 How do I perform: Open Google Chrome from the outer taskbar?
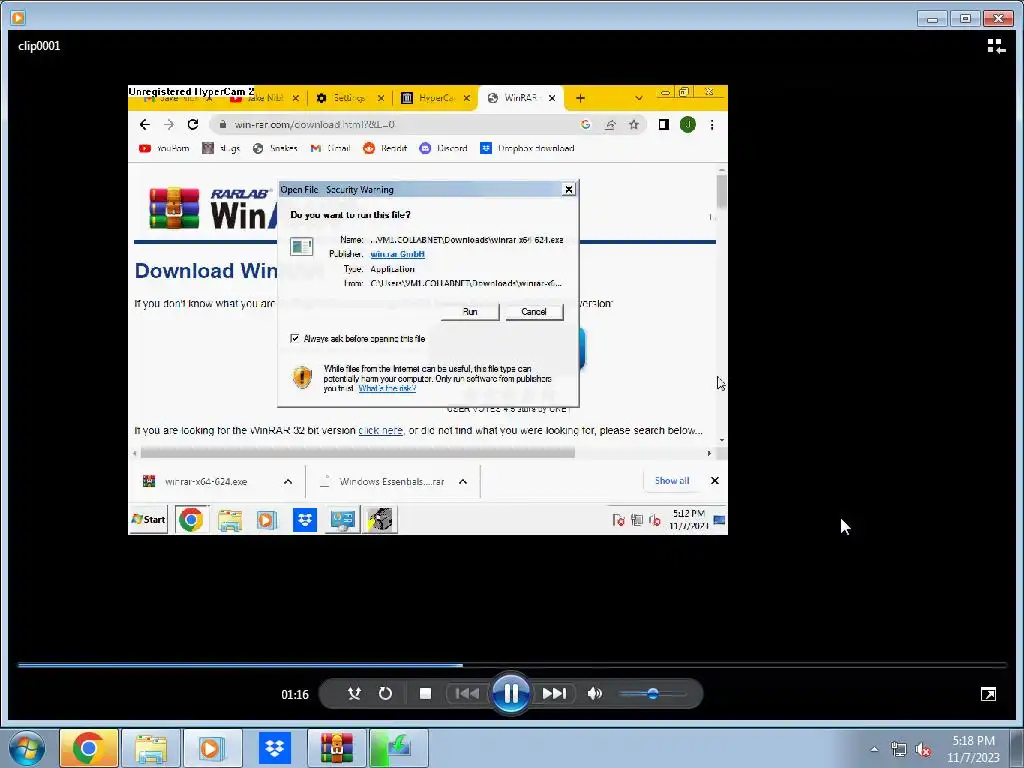[89, 748]
